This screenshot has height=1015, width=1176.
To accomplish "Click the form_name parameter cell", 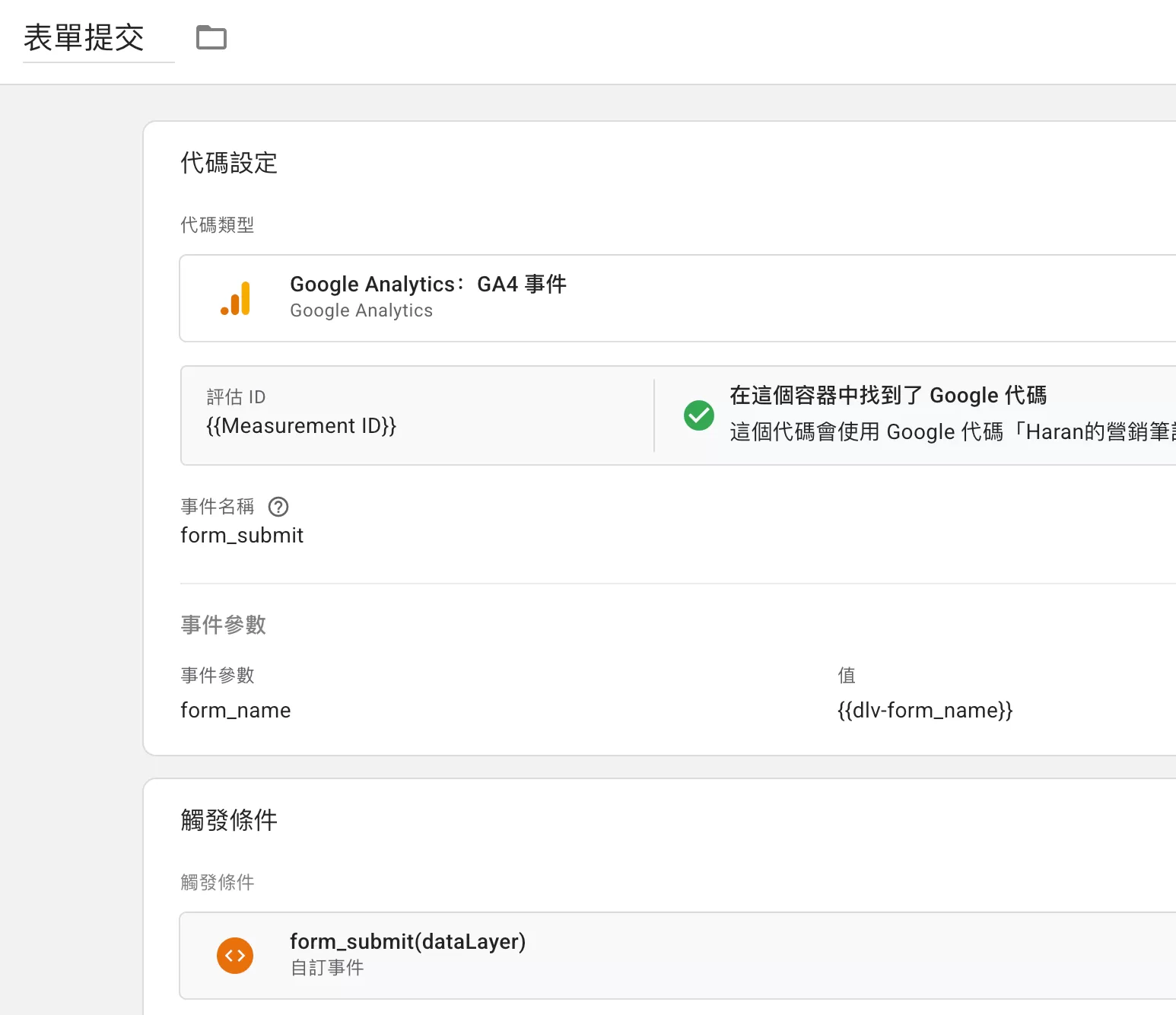I will tap(236, 711).
